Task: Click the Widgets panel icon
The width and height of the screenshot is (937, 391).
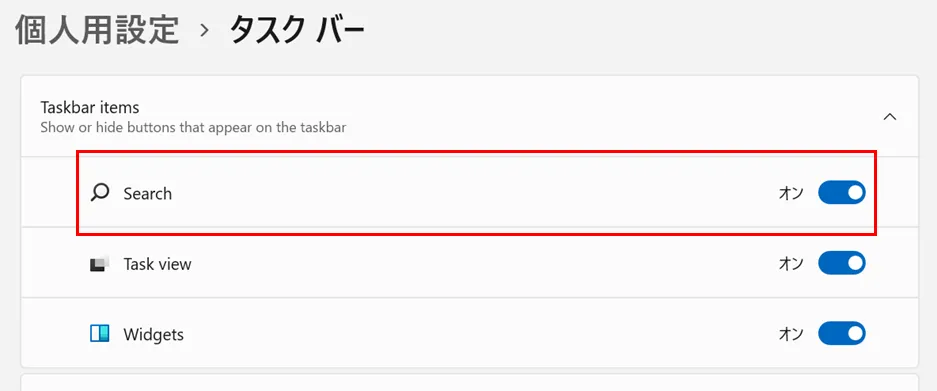Action: coord(99,334)
